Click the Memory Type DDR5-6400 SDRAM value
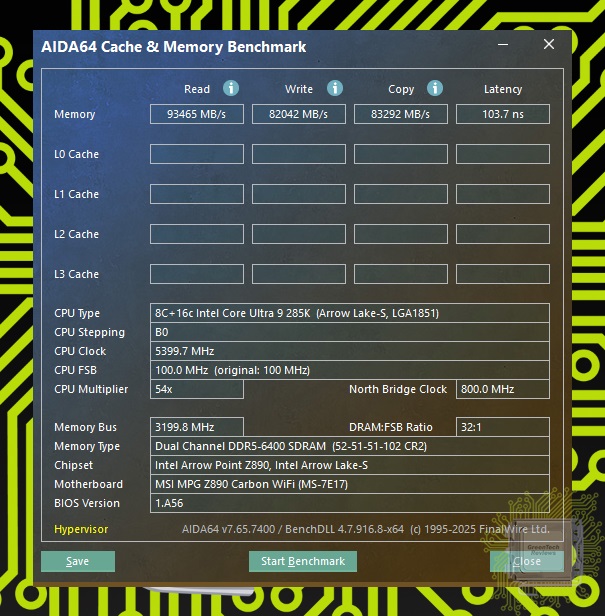Image resolution: width=605 pixels, height=616 pixels. pyautogui.click(x=350, y=446)
